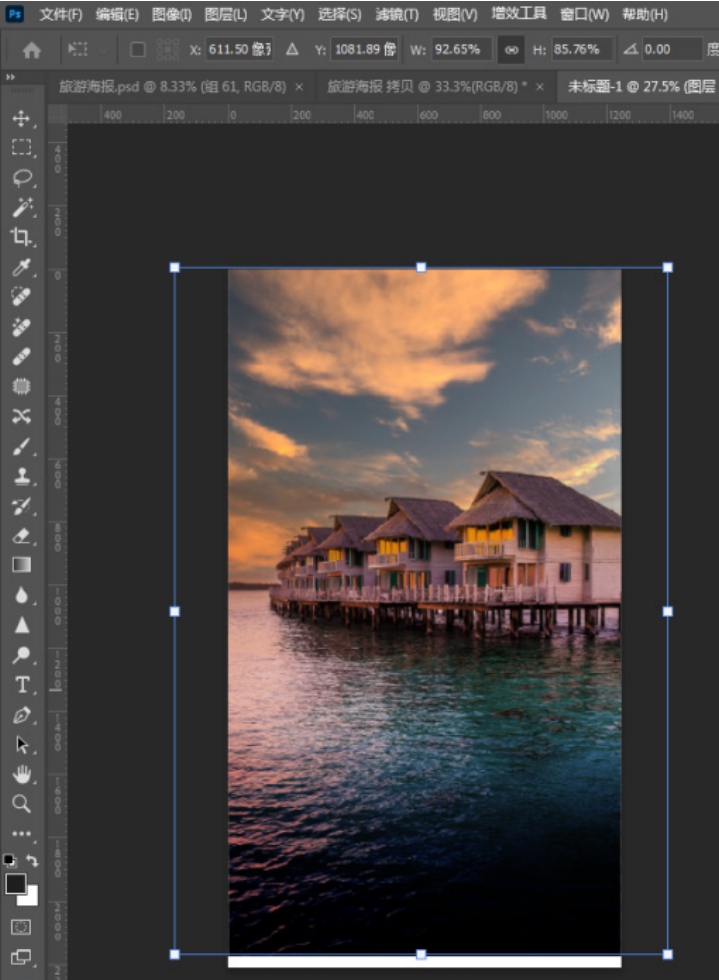
Task: Activate the Zoom tool
Action: pos(21,803)
